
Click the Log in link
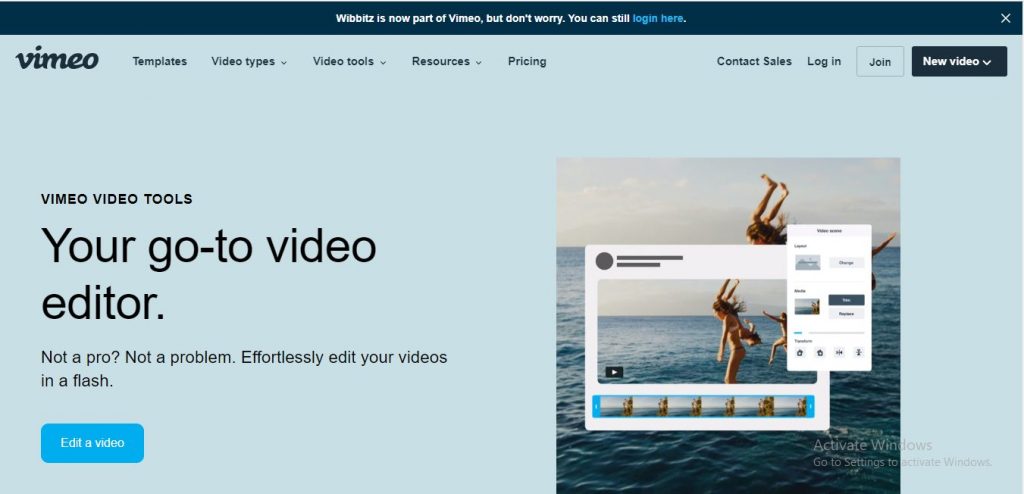pos(824,61)
